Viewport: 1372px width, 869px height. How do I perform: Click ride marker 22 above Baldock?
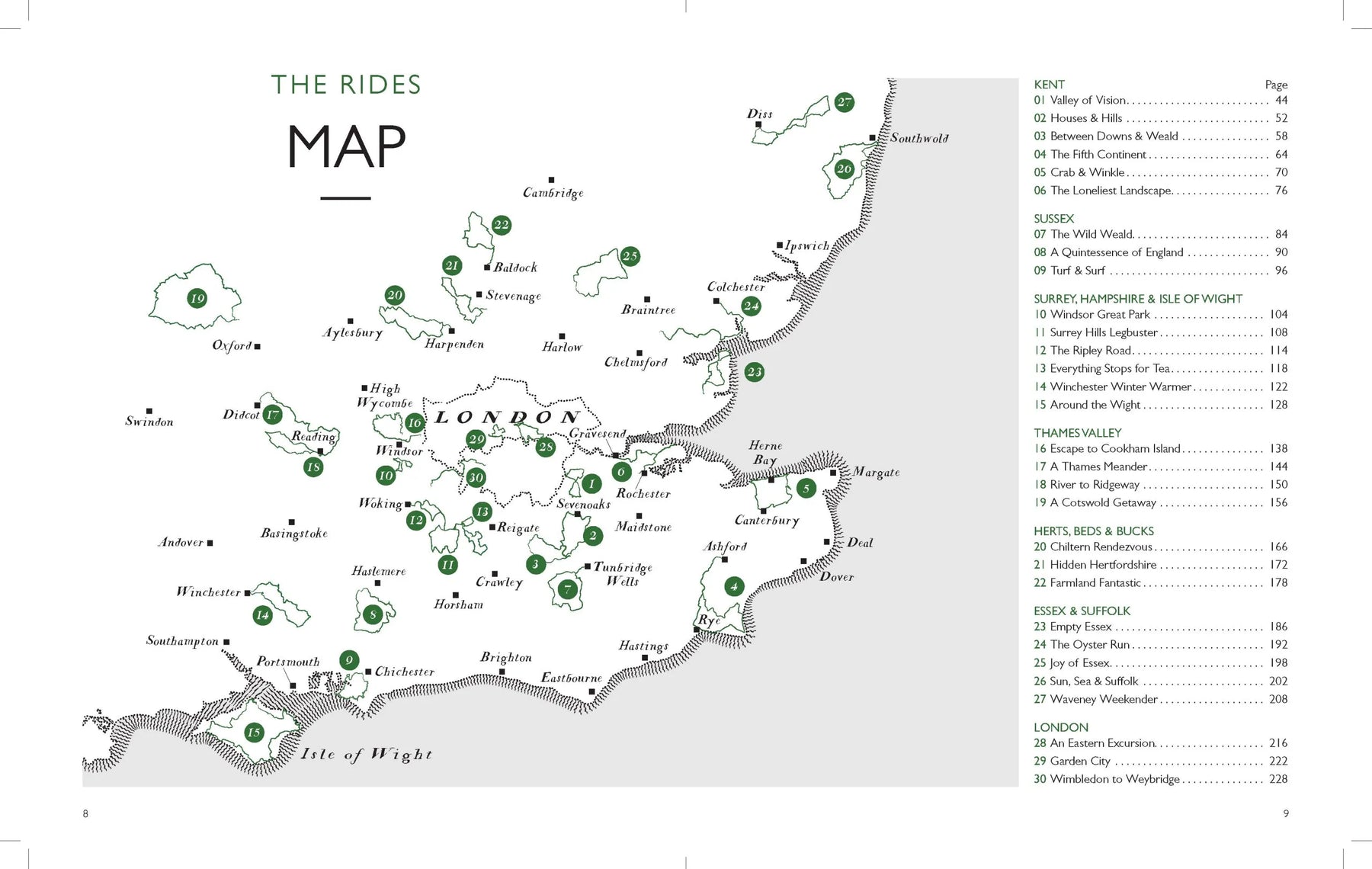pyautogui.click(x=501, y=225)
